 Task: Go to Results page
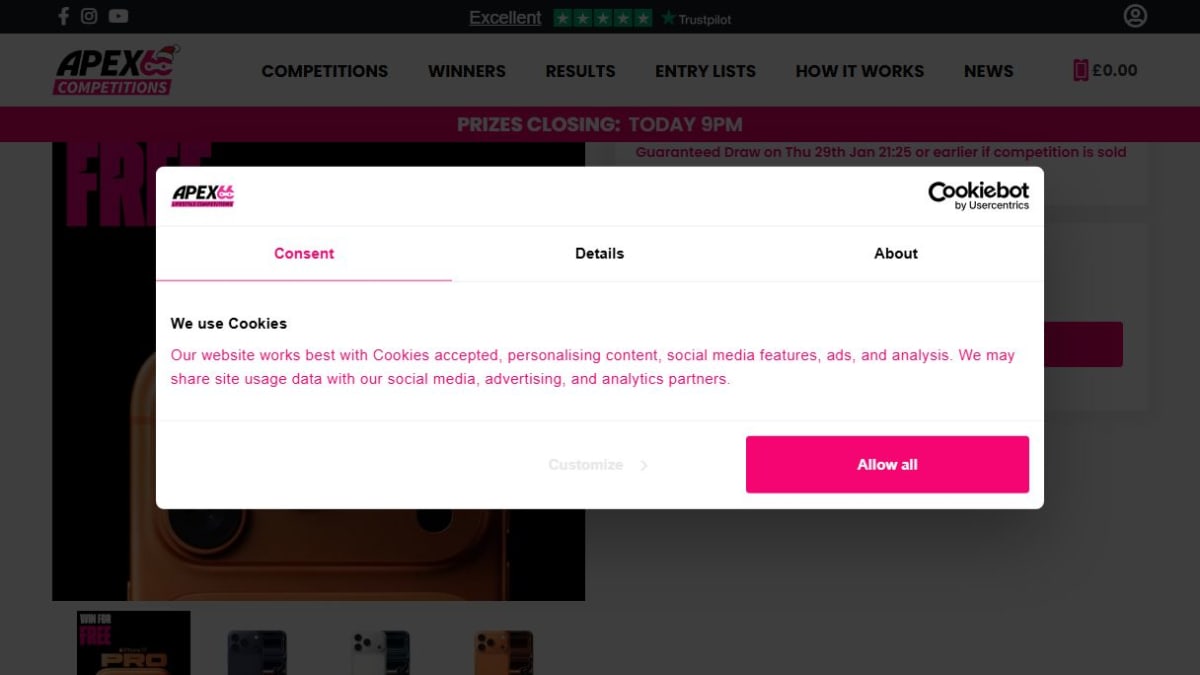pos(580,71)
